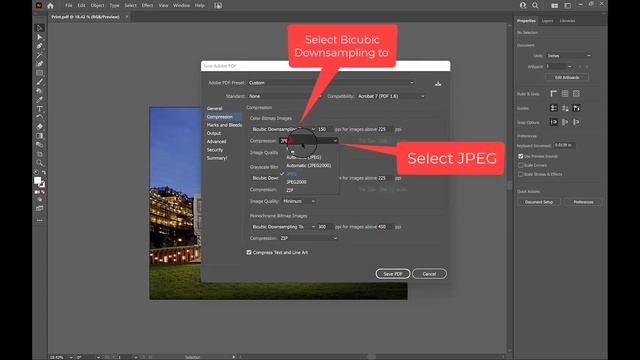640x360 pixels.
Task: Swap fill and stroke colors arrow
Action: [x=44, y=173]
